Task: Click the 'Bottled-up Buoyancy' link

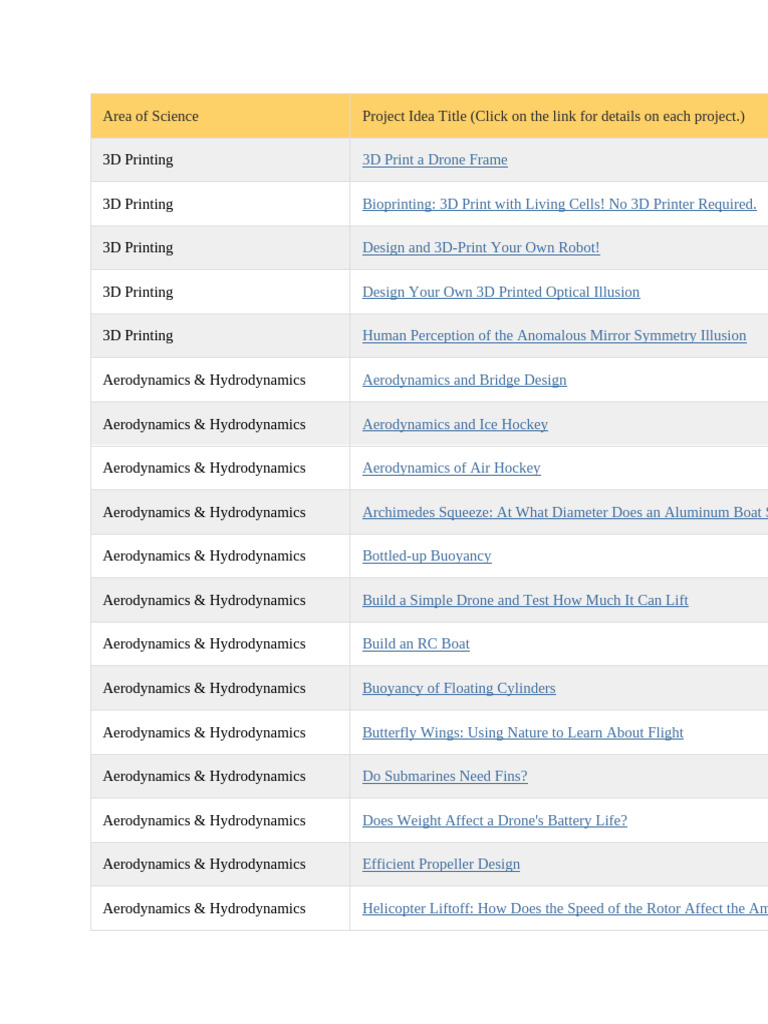Action: pyautogui.click(x=427, y=556)
